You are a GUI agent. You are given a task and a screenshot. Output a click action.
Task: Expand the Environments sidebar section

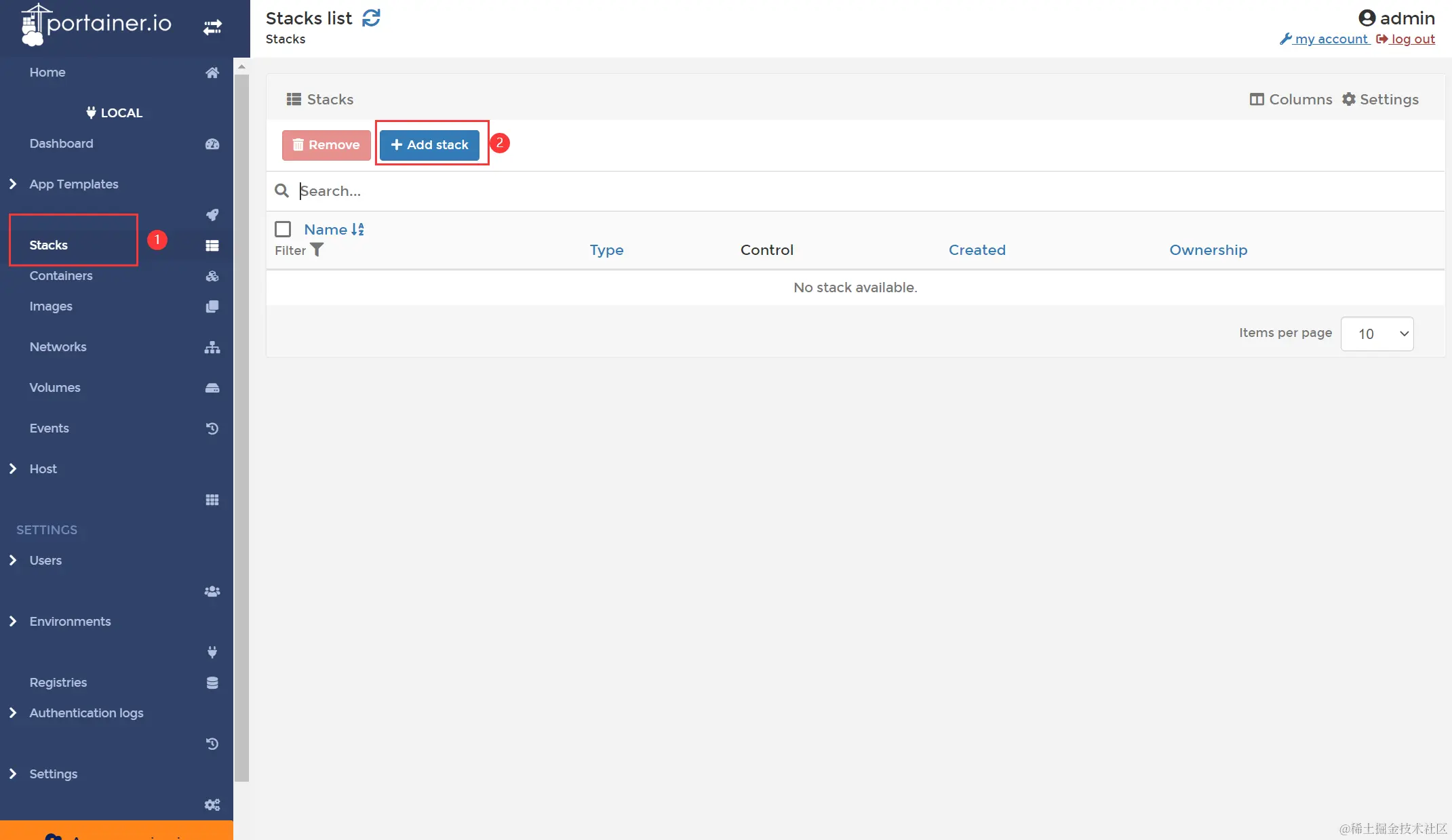click(x=70, y=622)
